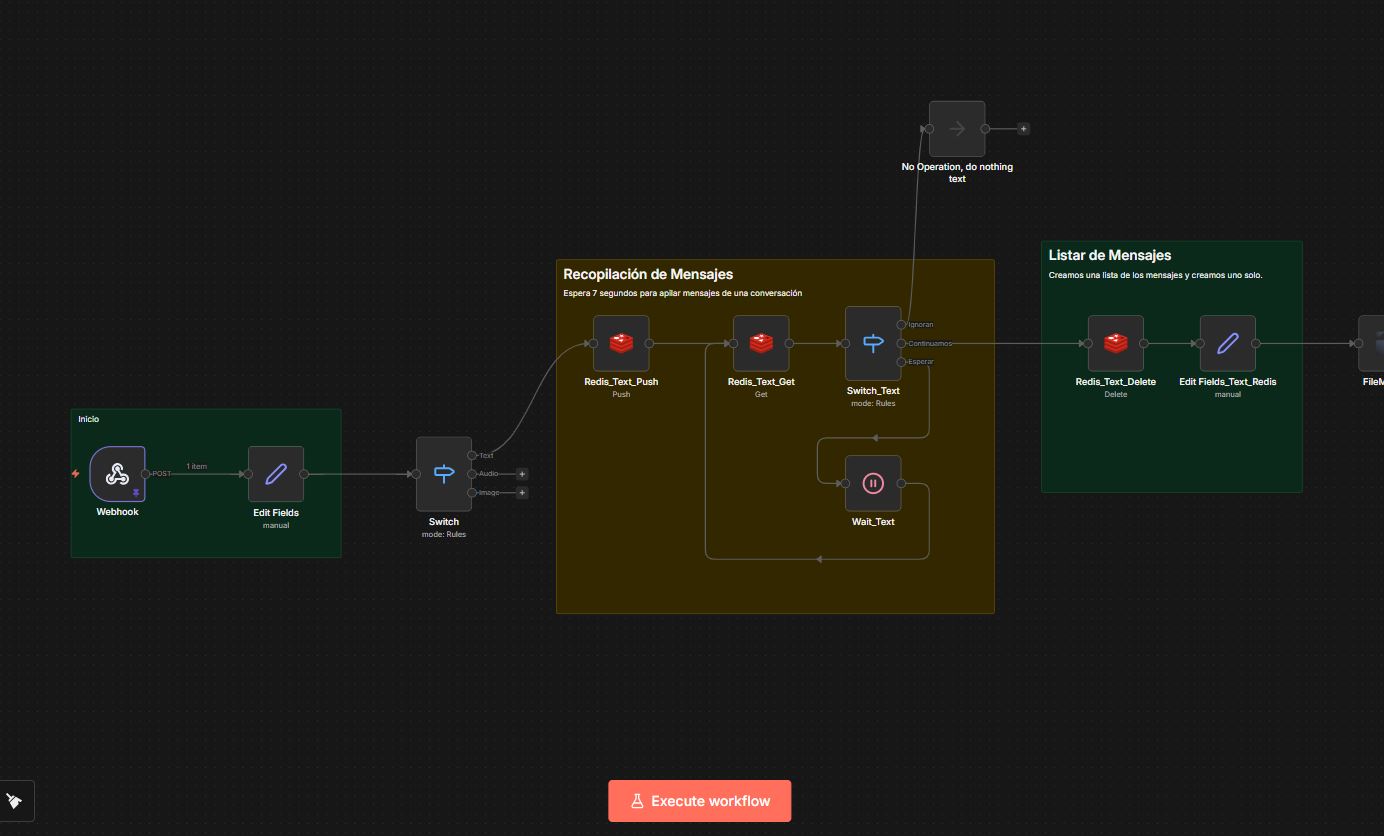The height and width of the screenshot is (836, 1384).
Task: Select the Webhook trigger node
Action: [x=117, y=474]
